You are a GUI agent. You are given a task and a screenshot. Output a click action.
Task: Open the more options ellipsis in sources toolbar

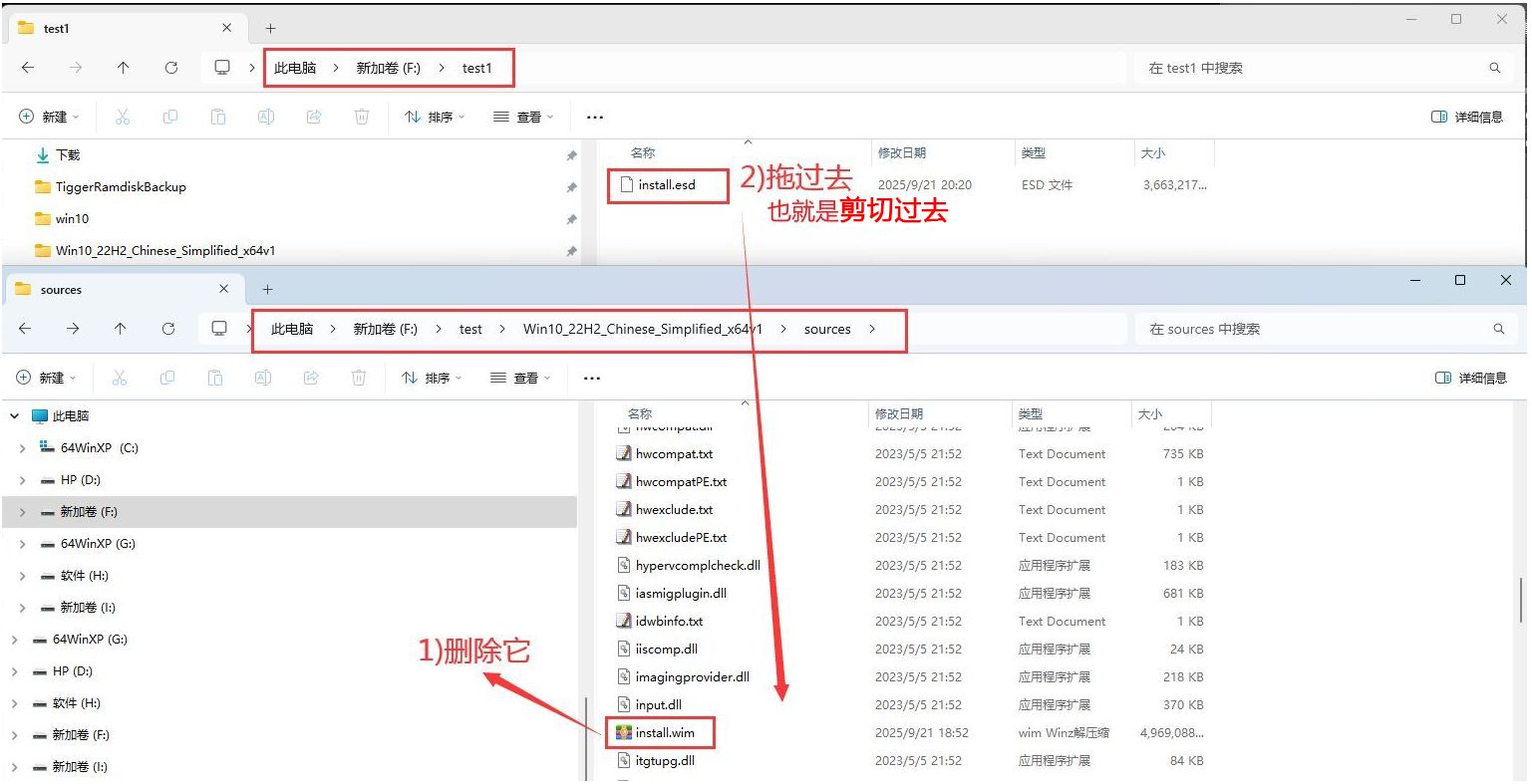pos(591,378)
